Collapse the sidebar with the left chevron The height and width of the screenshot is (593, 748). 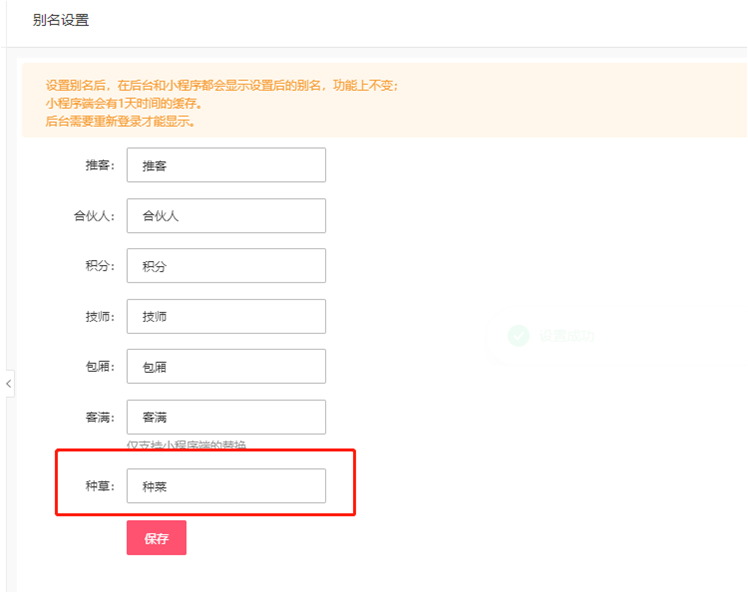pyautogui.click(x=9, y=384)
